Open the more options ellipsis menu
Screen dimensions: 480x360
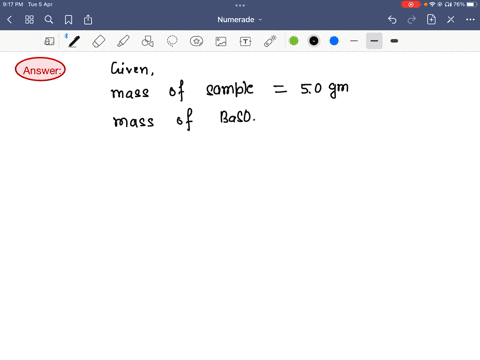coord(470,20)
